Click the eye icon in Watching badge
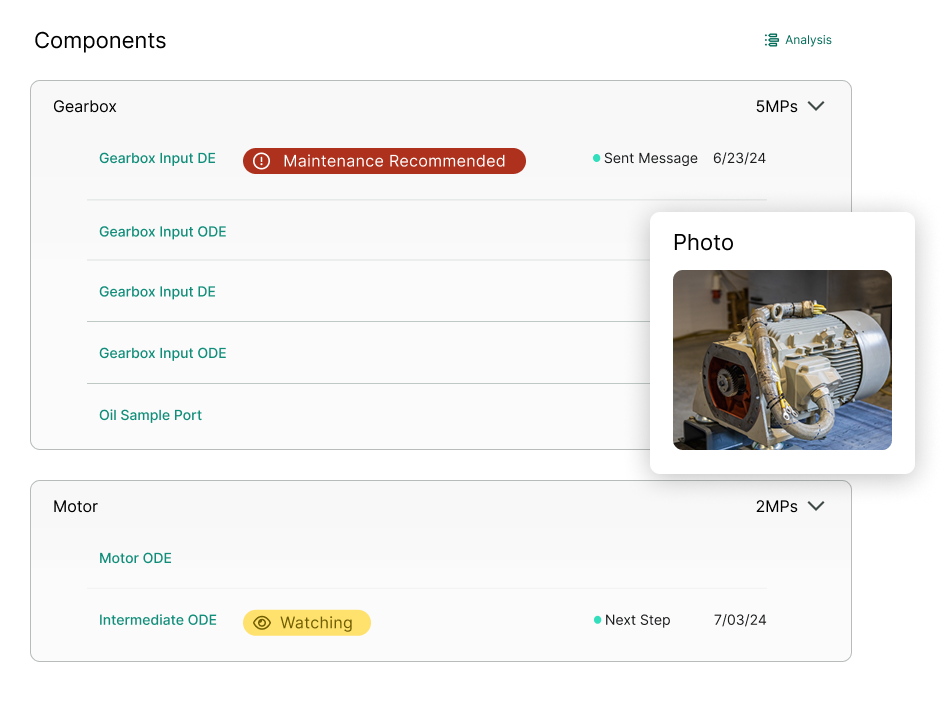945x702 pixels. (262, 622)
